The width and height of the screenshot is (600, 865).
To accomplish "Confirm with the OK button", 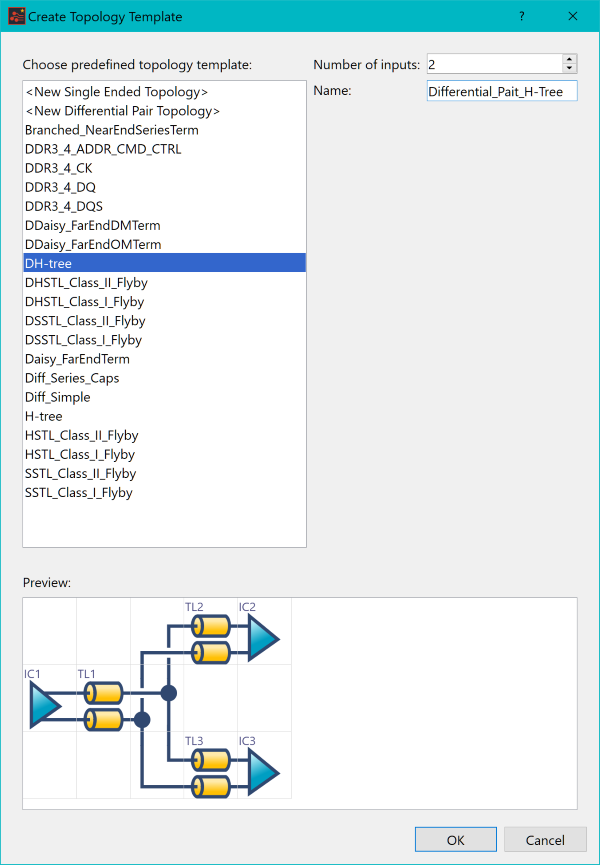I will [x=456, y=840].
